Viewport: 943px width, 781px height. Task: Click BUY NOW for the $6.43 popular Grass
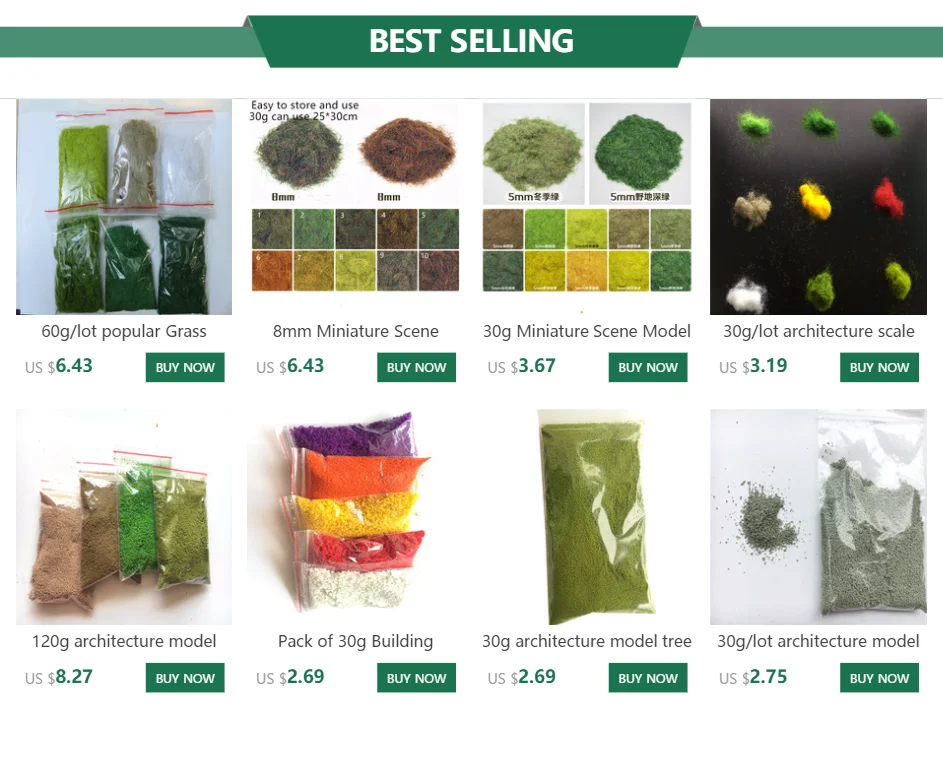click(185, 367)
